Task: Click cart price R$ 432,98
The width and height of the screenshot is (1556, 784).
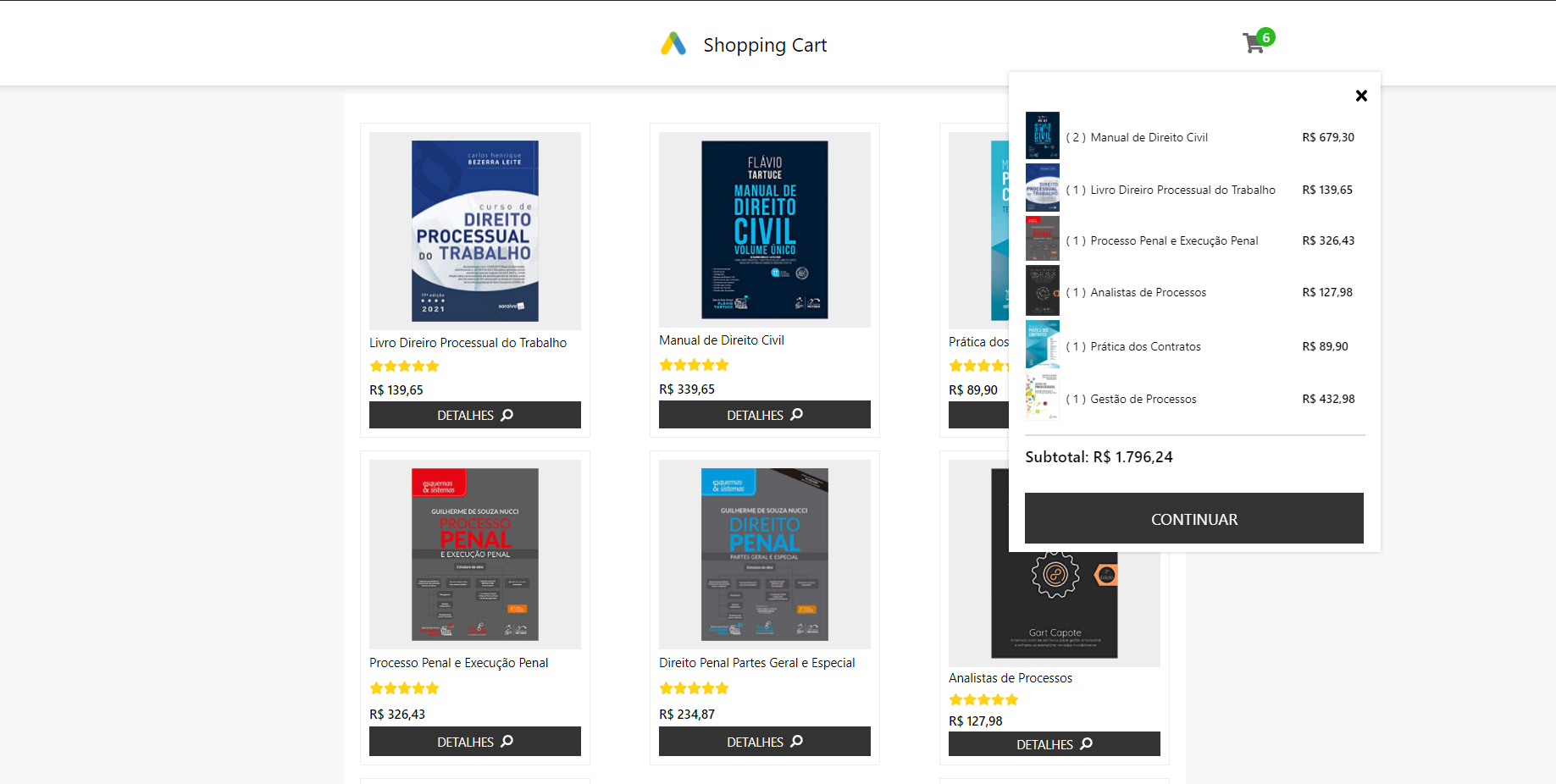Action: pyautogui.click(x=1328, y=399)
